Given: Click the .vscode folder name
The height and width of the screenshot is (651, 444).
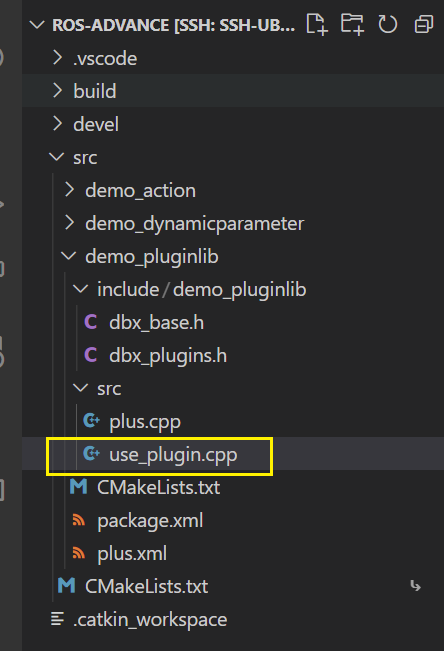Looking at the screenshot, I should coord(105,59).
